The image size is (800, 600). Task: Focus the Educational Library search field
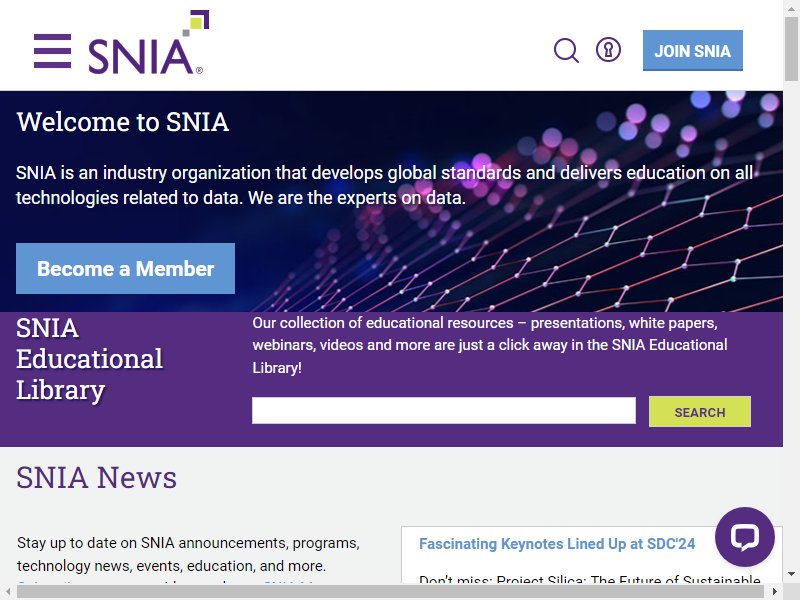point(444,410)
